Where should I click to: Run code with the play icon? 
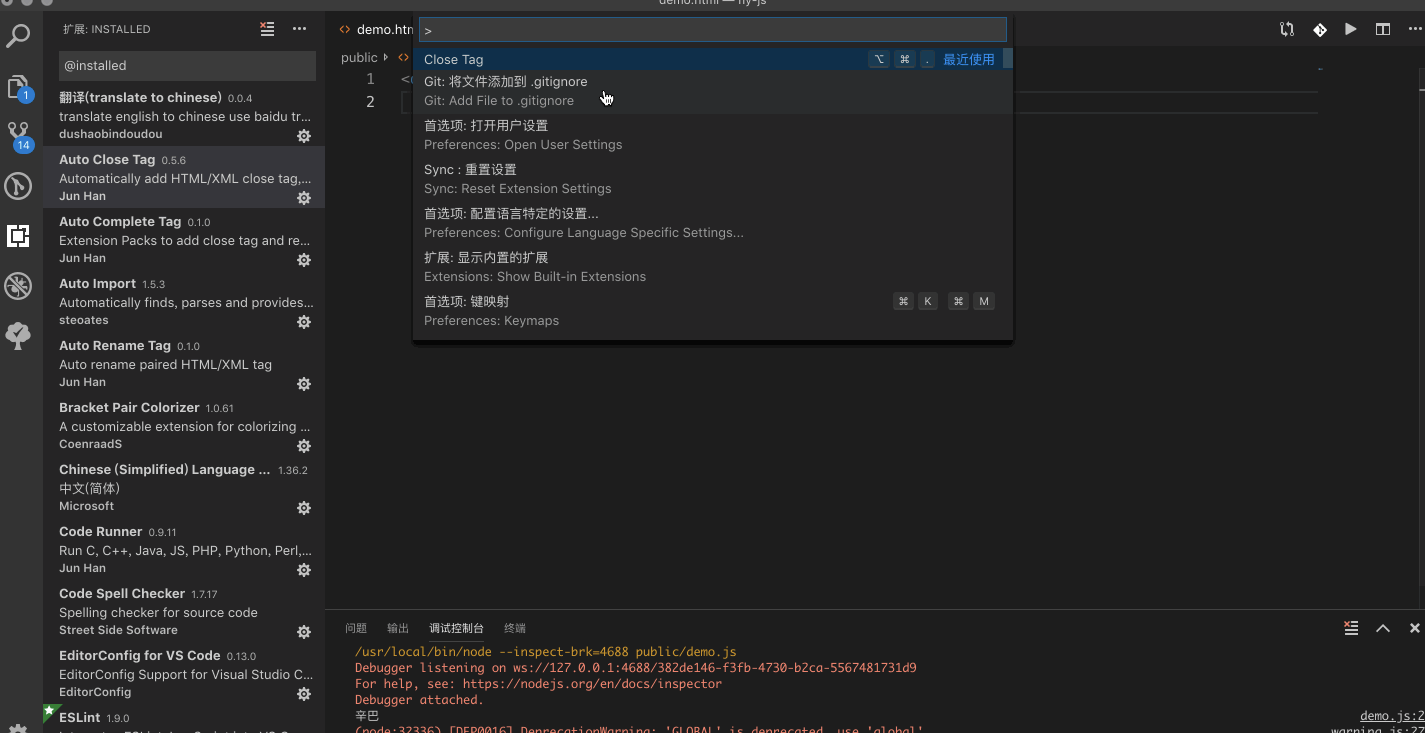tap(1351, 29)
